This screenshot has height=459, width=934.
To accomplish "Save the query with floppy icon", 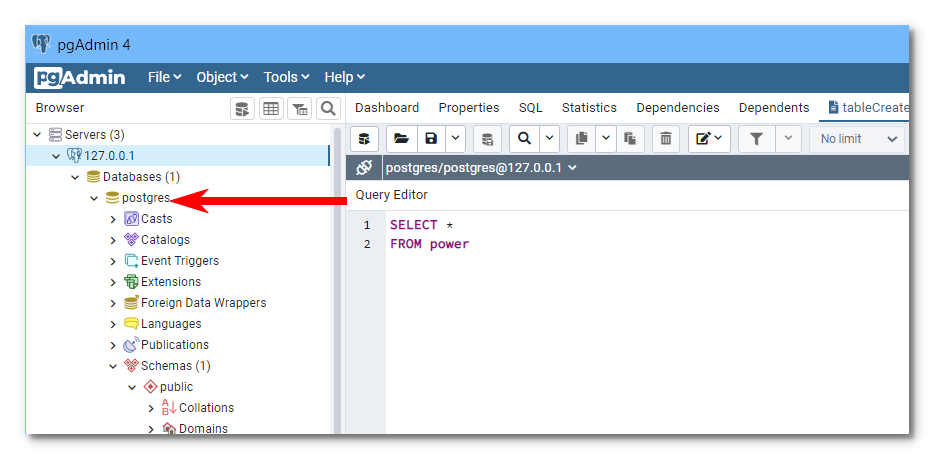I will 431,139.
